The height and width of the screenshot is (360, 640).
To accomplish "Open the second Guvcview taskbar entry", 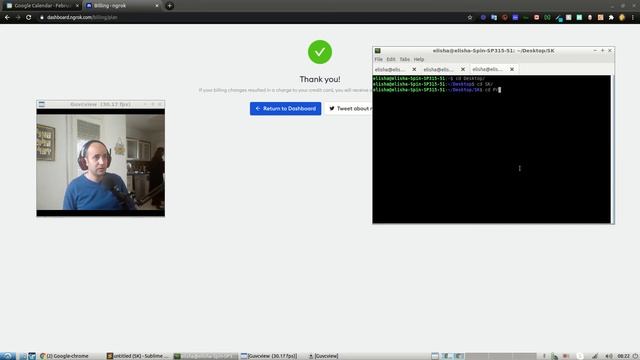I will (324, 356).
